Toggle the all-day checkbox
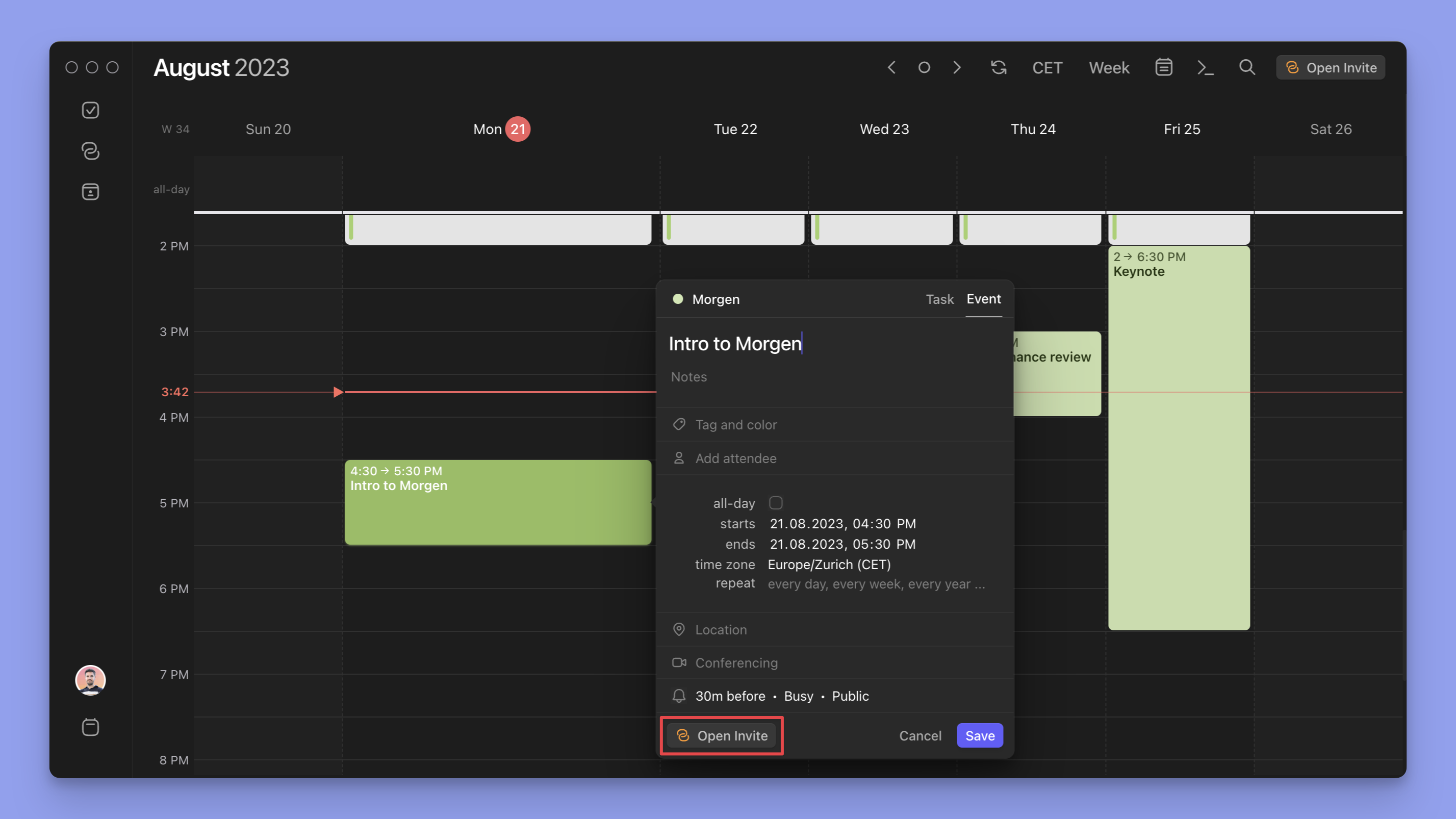 click(x=776, y=503)
